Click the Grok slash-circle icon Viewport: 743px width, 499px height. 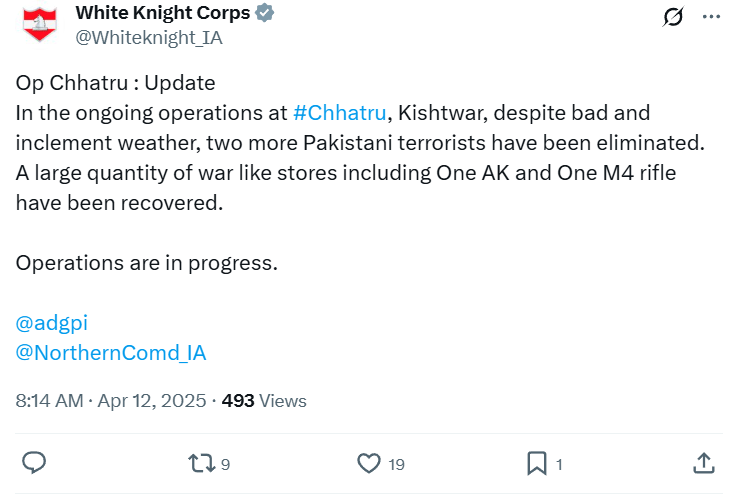click(x=673, y=17)
